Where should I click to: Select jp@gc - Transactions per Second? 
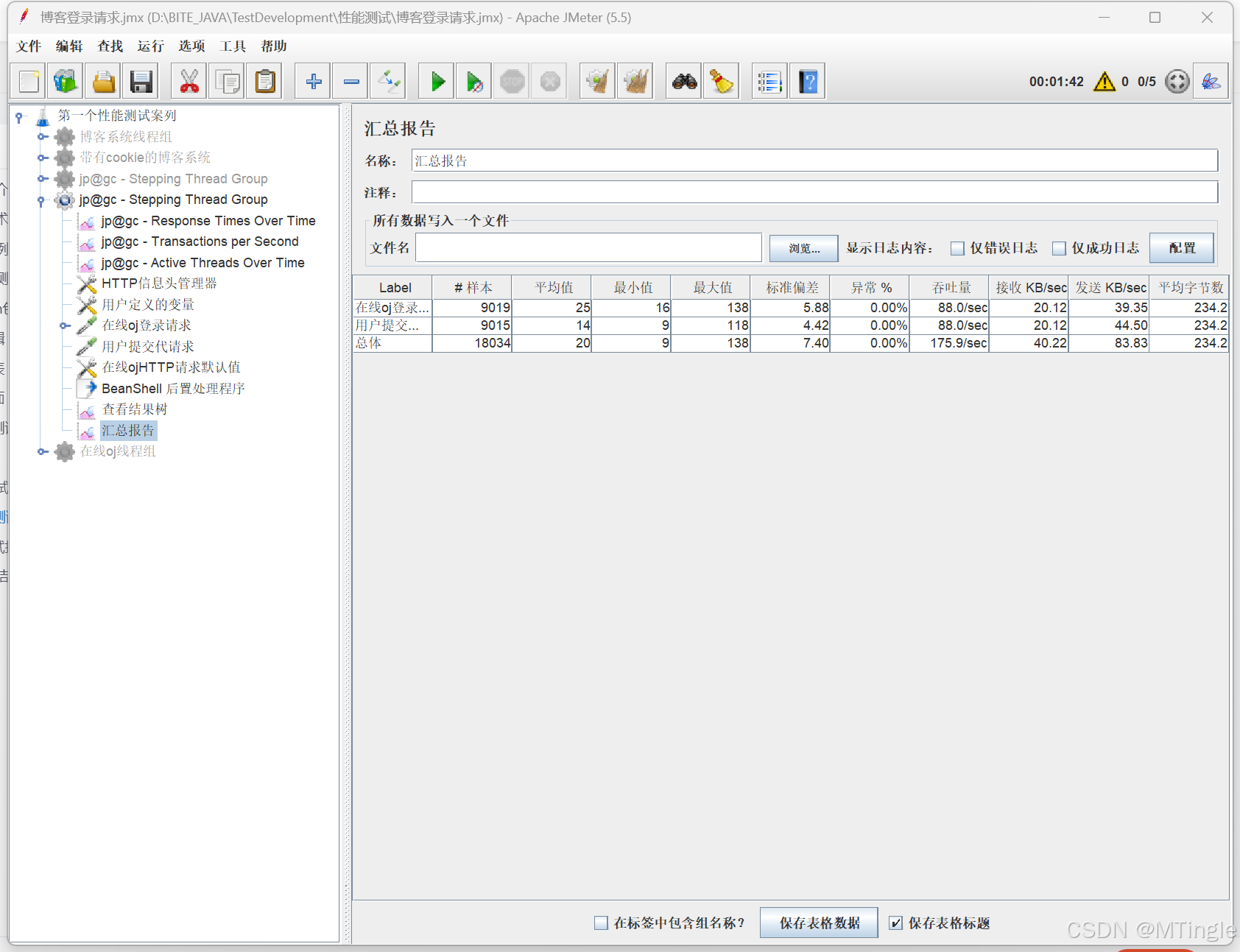pos(200,241)
